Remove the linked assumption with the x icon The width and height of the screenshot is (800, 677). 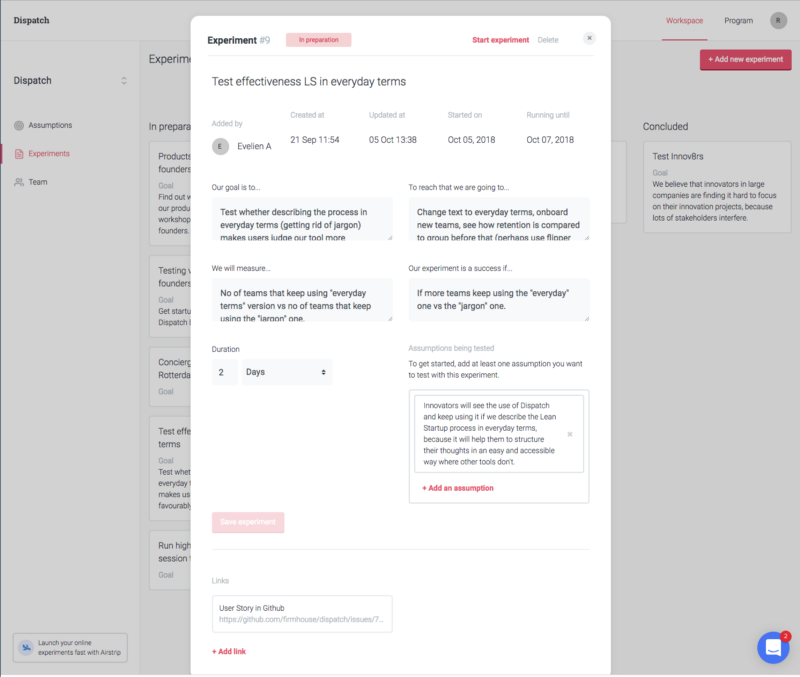pyautogui.click(x=570, y=434)
